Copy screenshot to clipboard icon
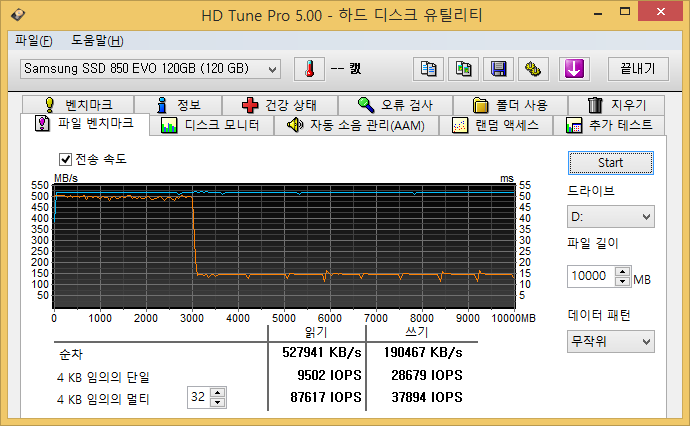The width and height of the screenshot is (690, 426). point(463,69)
